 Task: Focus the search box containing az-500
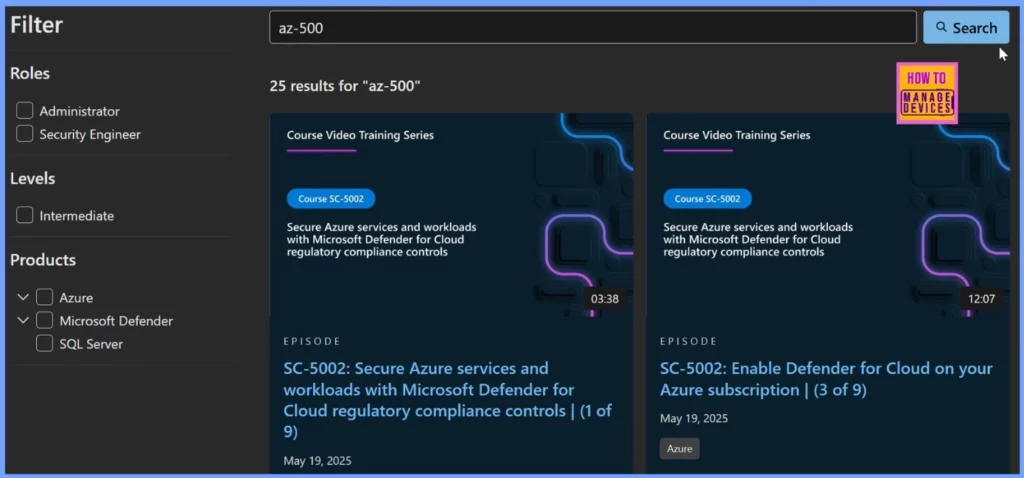pyautogui.click(x=593, y=27)
